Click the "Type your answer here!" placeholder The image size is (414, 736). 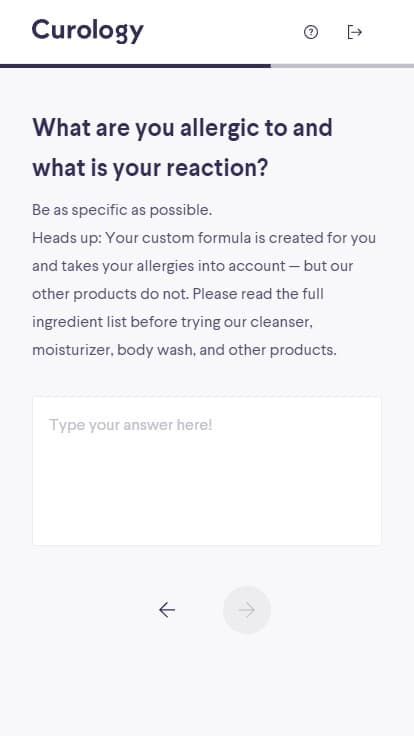point(130,425)
